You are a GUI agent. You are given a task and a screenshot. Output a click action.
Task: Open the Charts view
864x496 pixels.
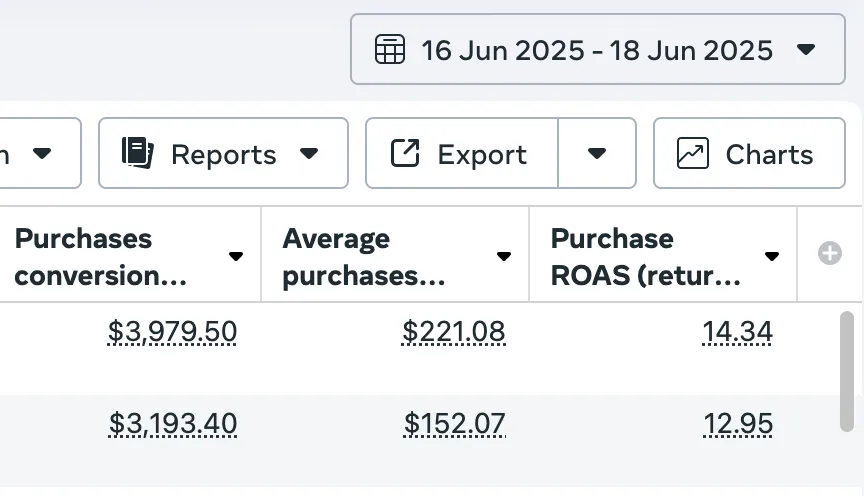tap(749, 153)
